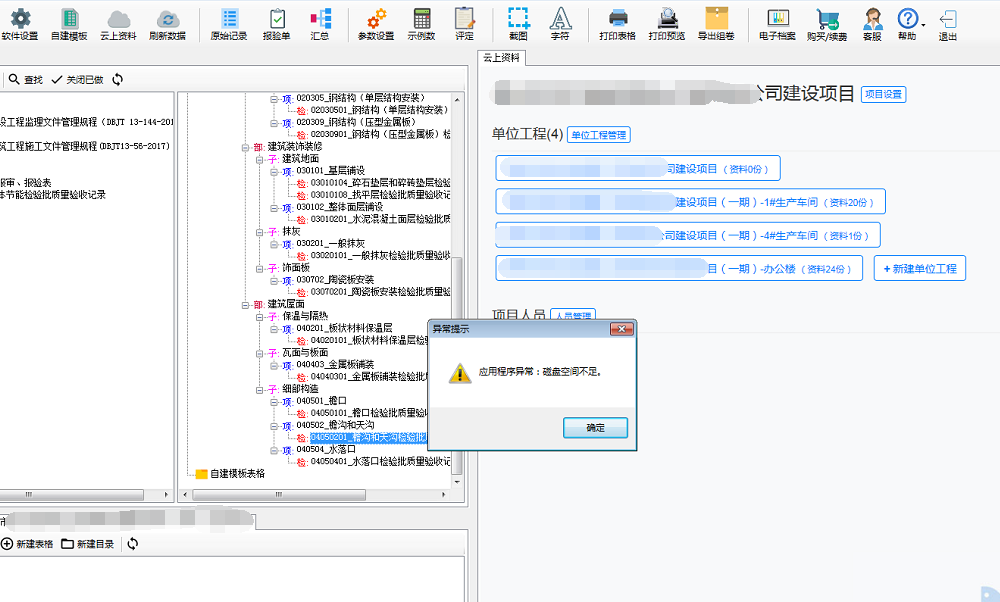Open the 帮助 dropdown arrow
The image size is (1000, 602).
click(923, 24)
